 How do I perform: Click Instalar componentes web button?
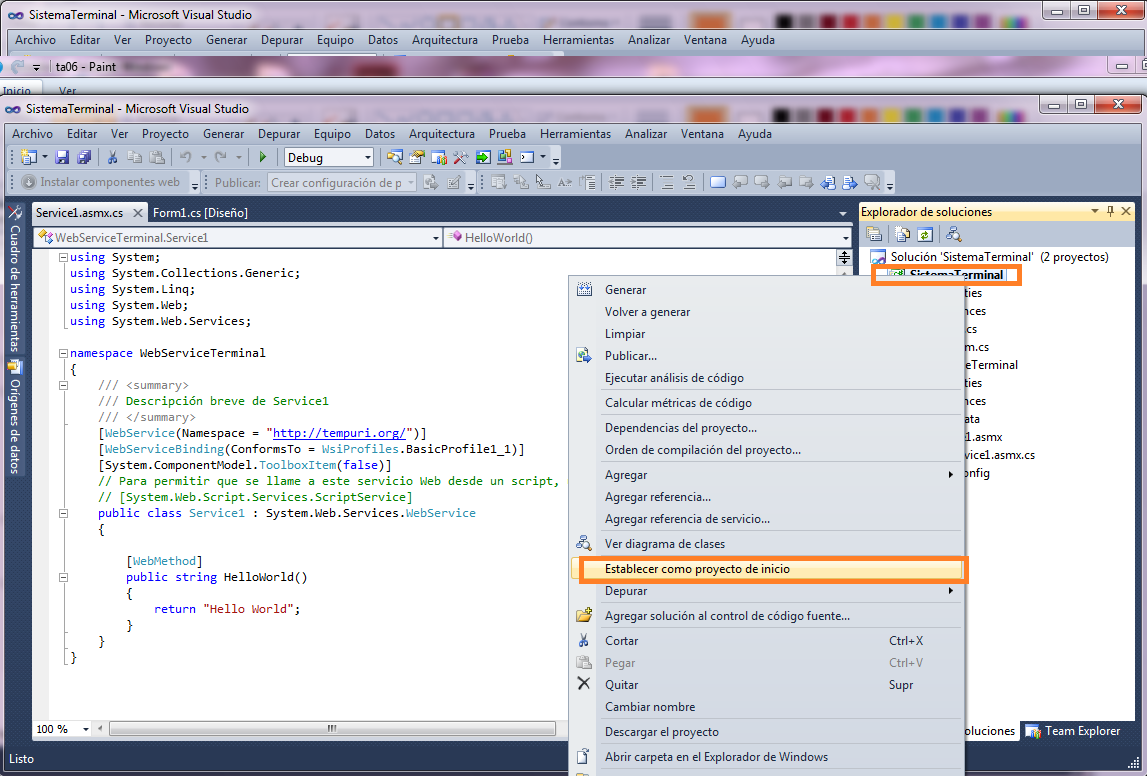[x=102, y=182]
